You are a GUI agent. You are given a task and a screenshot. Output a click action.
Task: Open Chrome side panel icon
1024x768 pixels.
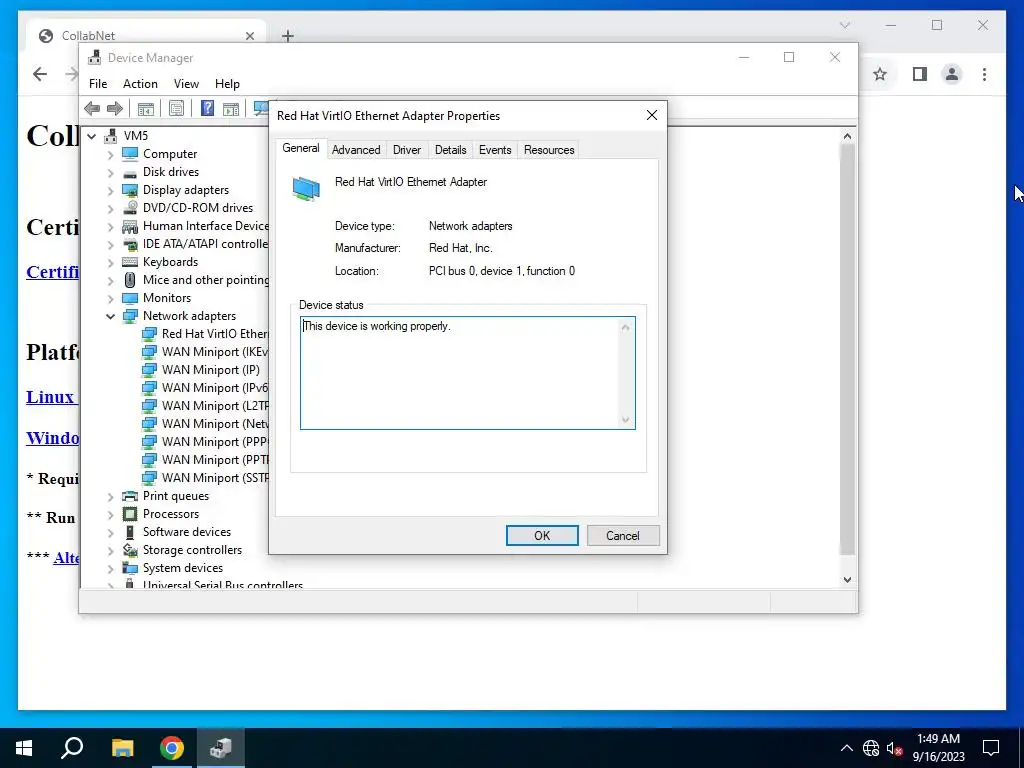920,74
